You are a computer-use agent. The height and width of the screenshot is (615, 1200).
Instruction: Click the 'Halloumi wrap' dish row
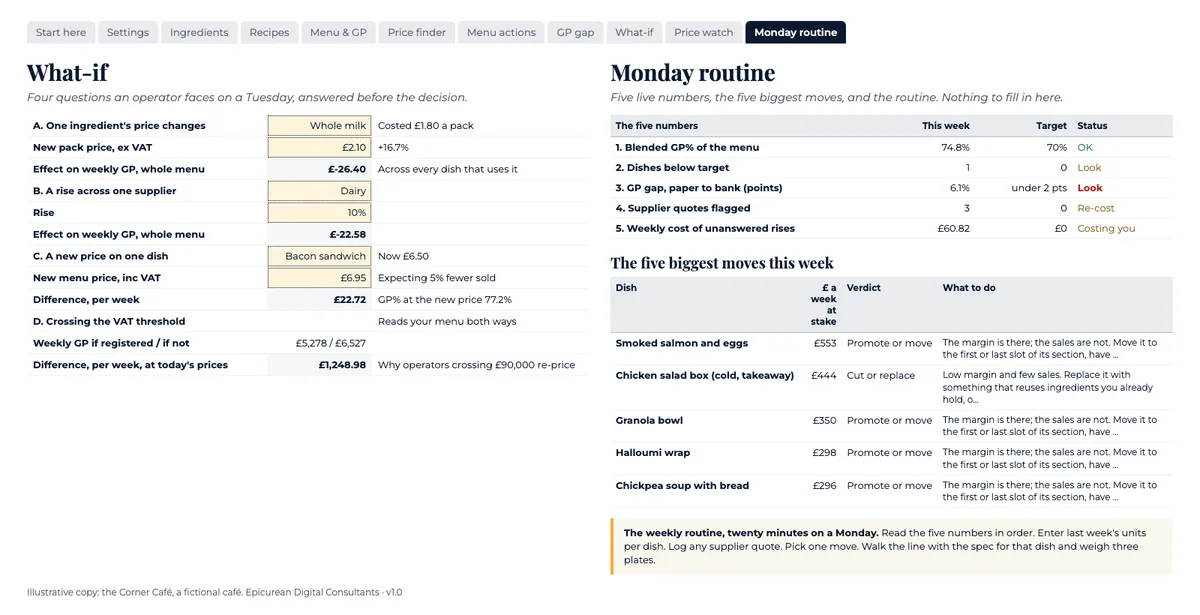[891, 458]
